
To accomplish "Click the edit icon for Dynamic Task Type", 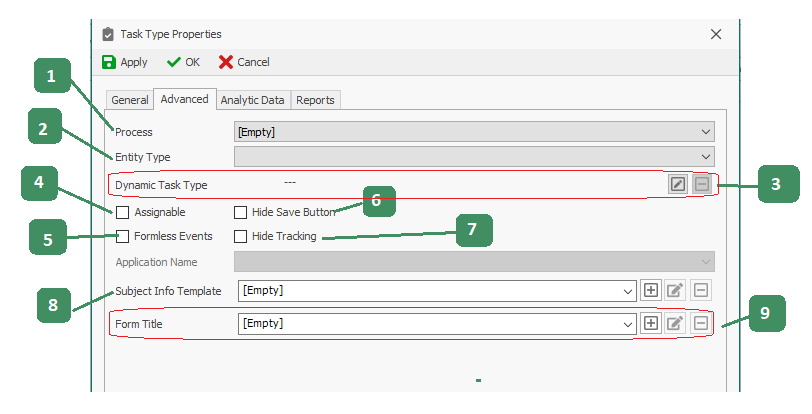I will point(678,184).
